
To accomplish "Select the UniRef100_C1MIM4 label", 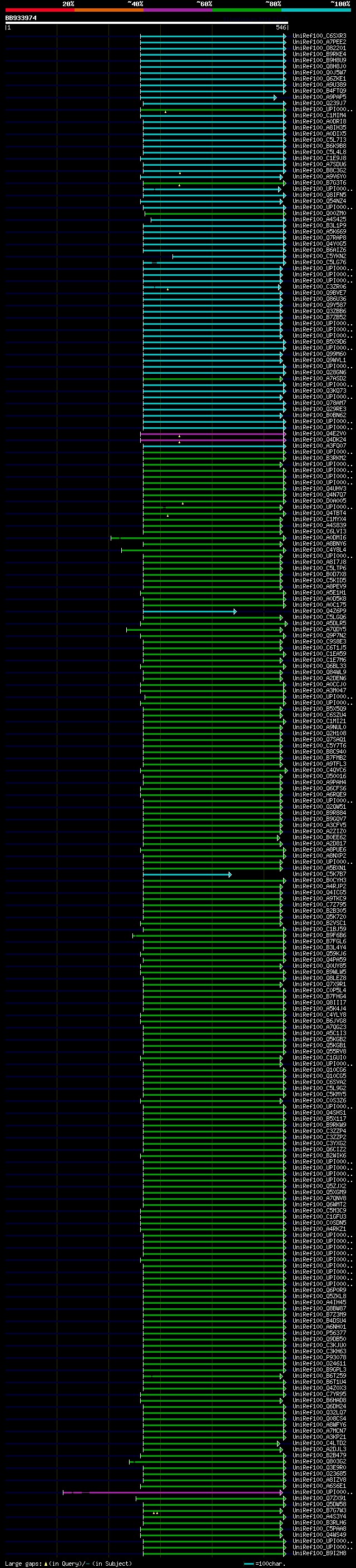I will (x=319, y=115).
